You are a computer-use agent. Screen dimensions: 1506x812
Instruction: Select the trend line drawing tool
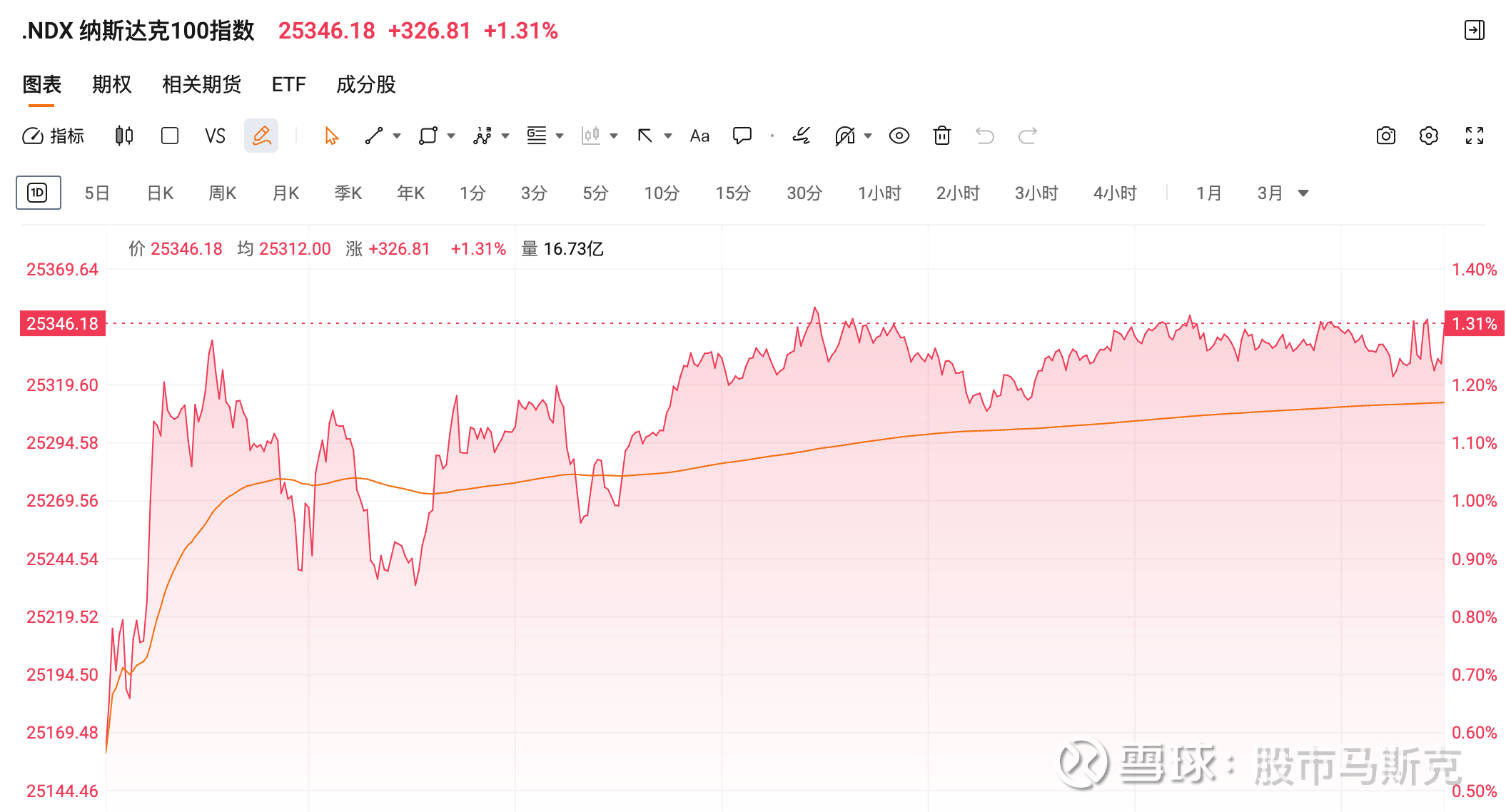(374, 136)
